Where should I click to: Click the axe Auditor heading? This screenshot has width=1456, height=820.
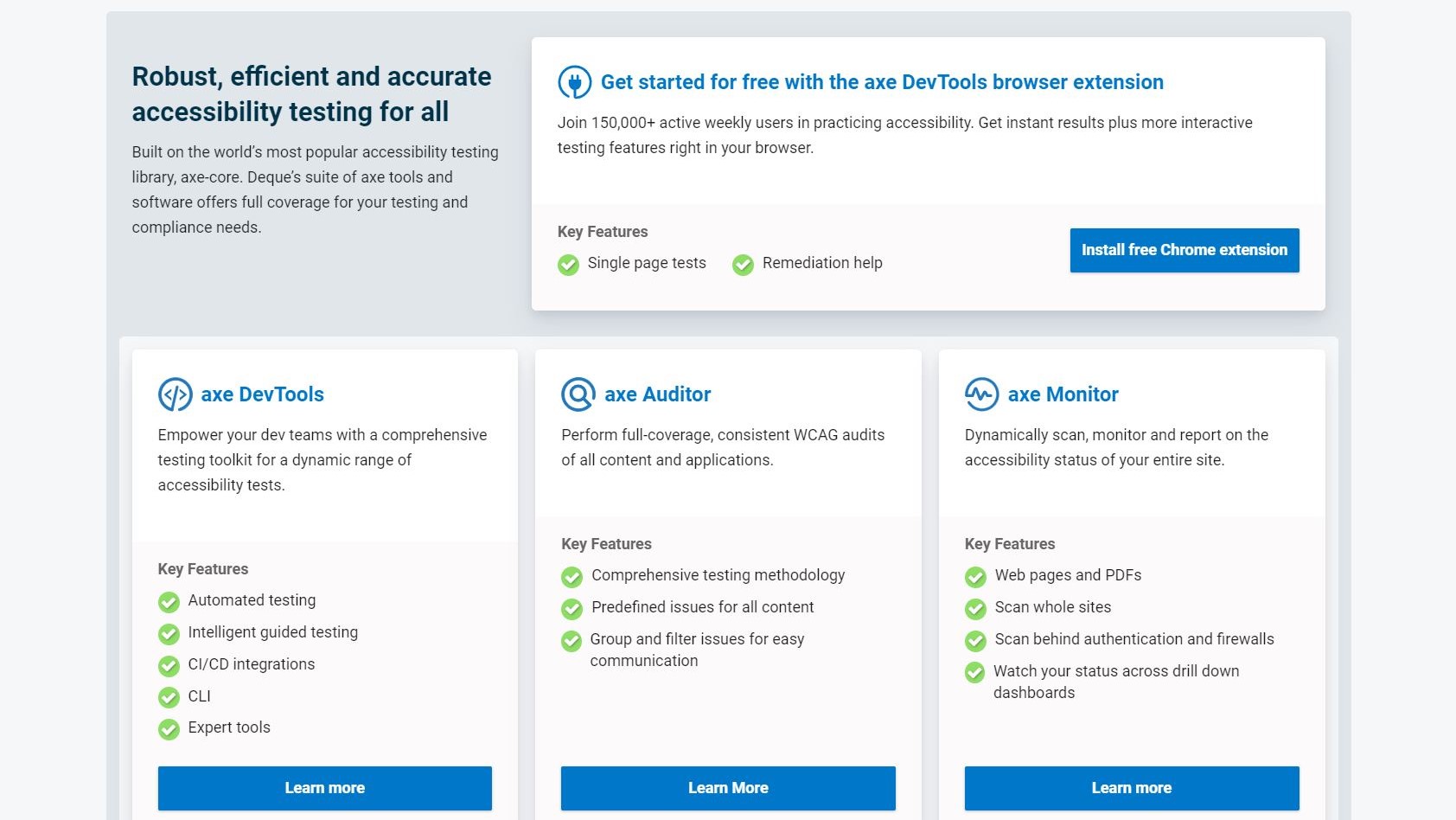[658, 394]
